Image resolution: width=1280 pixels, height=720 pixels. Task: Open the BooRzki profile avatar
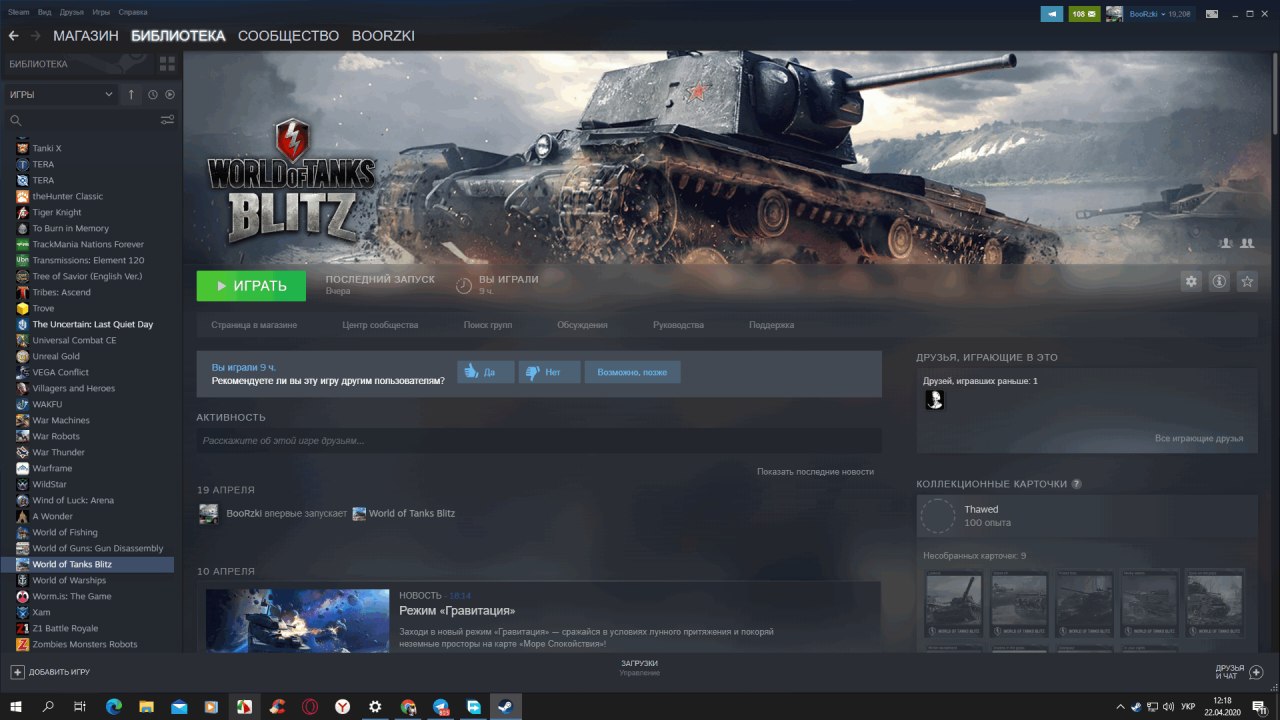point(1114,14)
